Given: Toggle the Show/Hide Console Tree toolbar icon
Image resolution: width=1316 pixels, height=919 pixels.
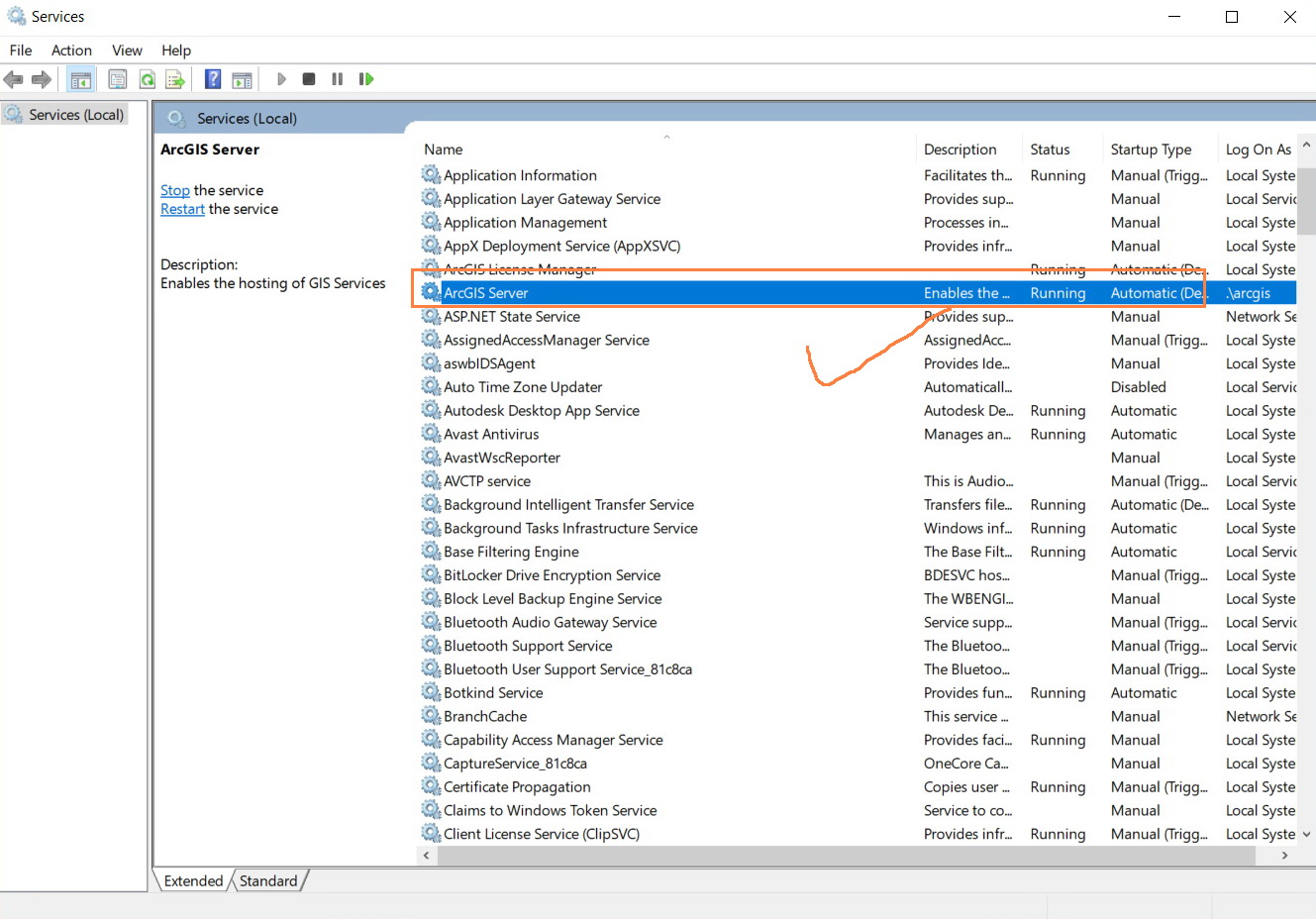Looking at the screenshot, I should (x=81, y=79).
